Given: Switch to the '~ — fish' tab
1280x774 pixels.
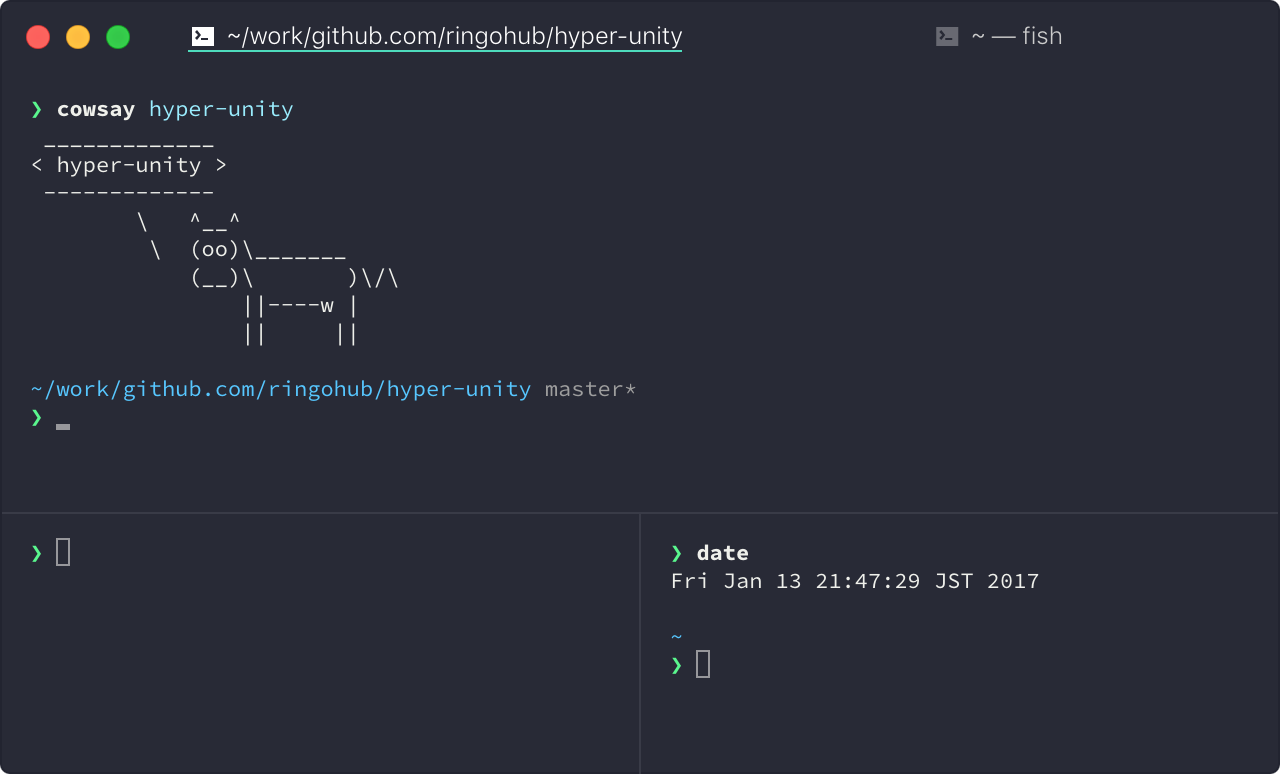Looking at the screenshot, I should 998,37.
